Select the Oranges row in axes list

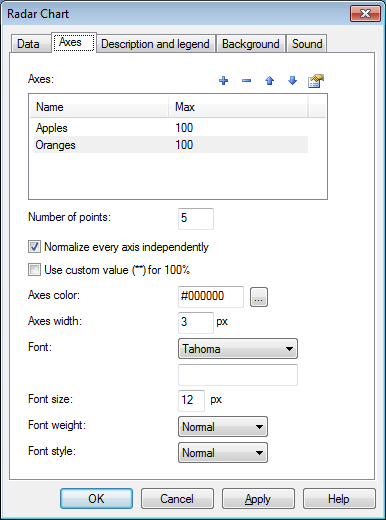(x=171, y=145)
